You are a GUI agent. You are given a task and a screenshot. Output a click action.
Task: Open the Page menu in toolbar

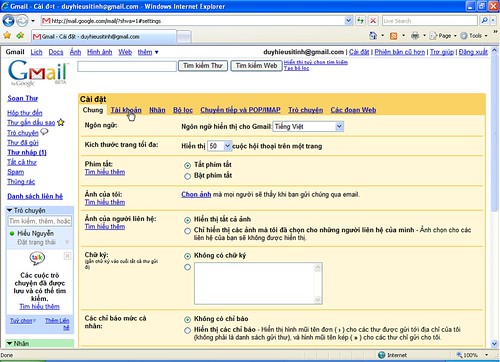click(443, 36)
